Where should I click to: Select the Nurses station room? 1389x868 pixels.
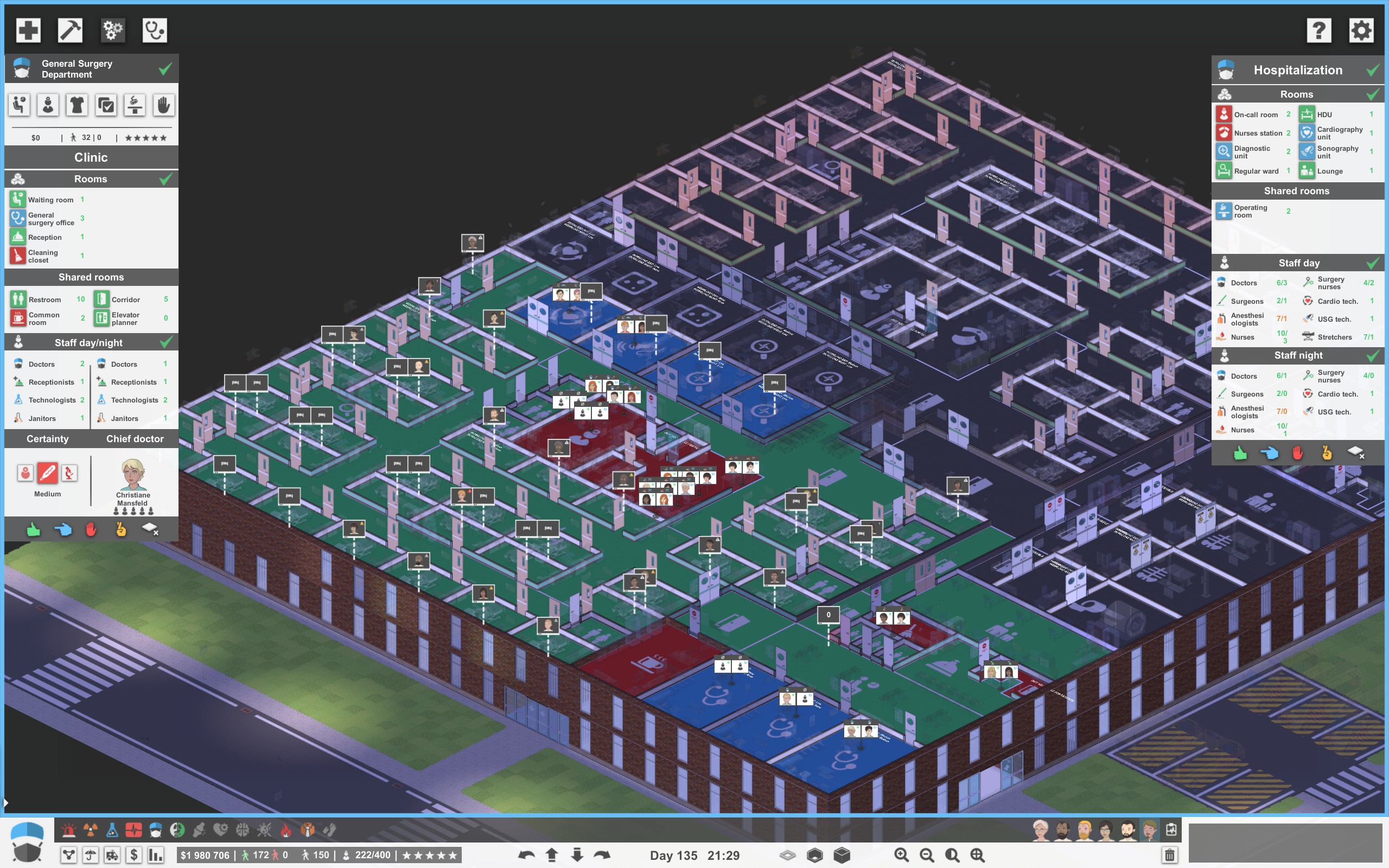[1253, 133]
